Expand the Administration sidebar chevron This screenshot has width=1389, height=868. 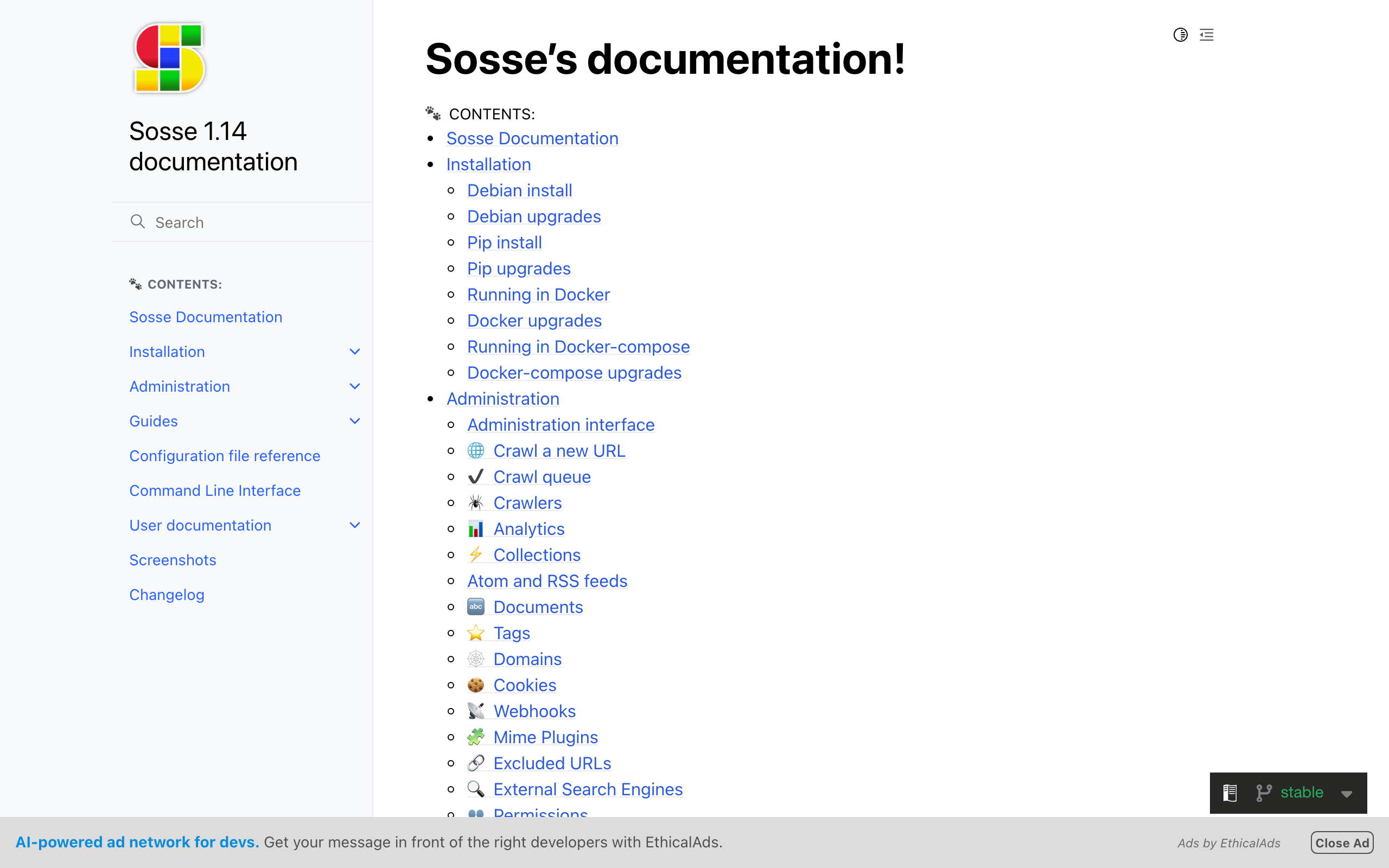pos(355,386)
